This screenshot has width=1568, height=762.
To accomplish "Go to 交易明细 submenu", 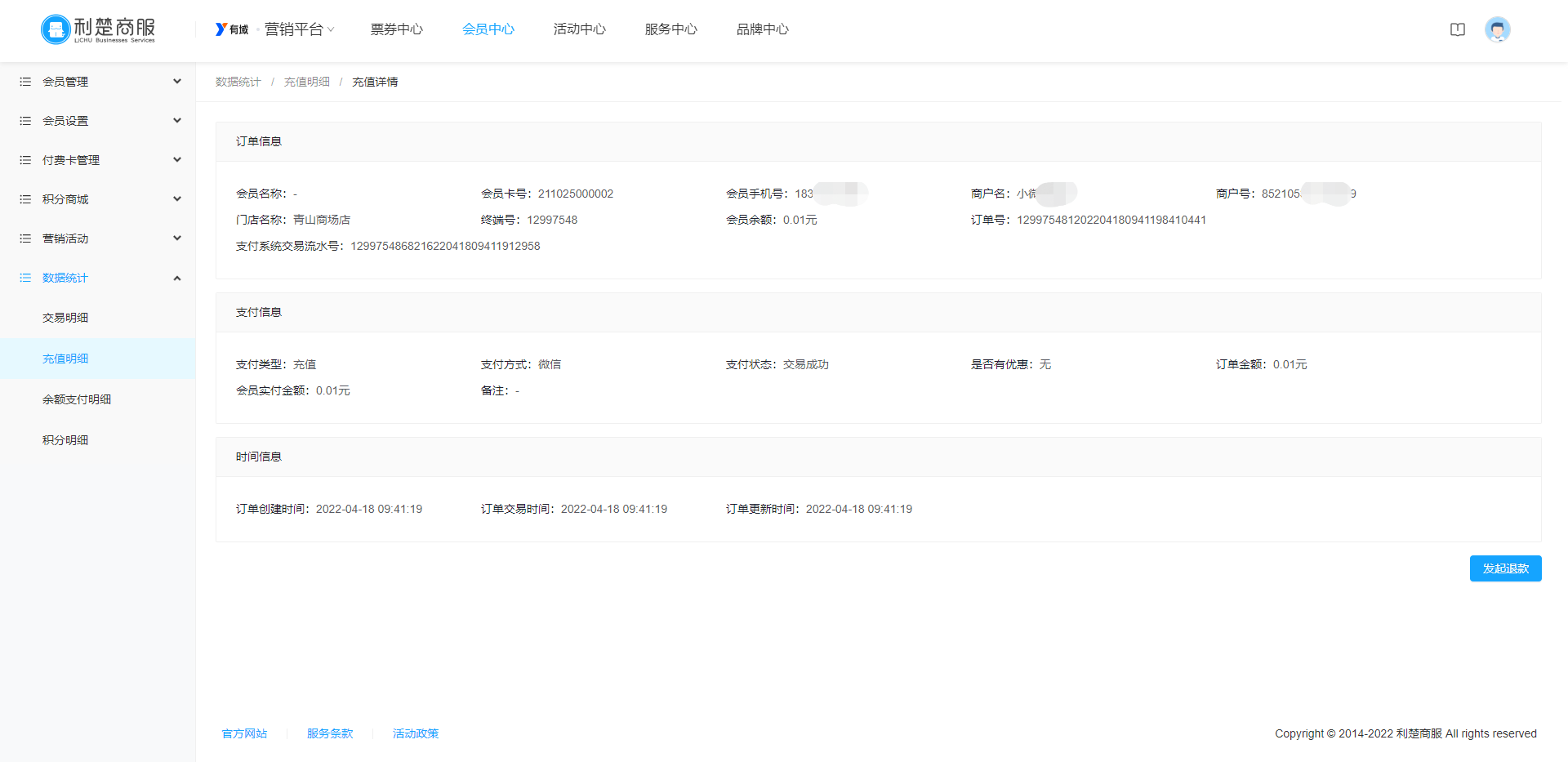I will pyautogui.click(x=98, y=318).
